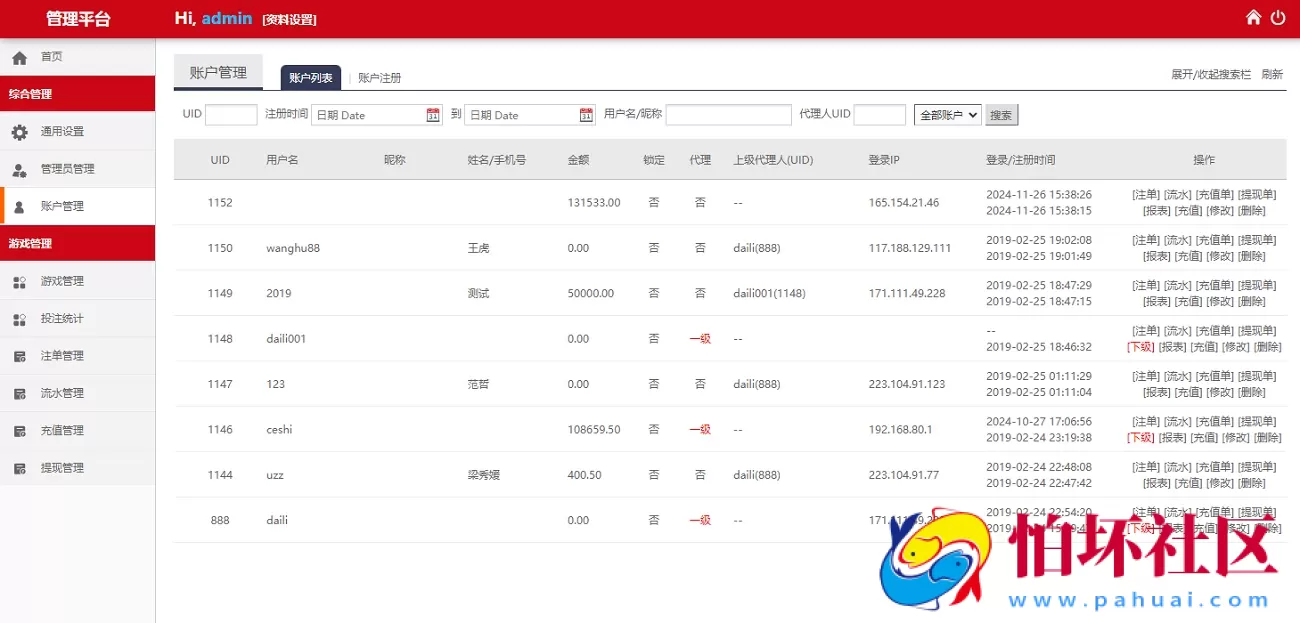Image resolution: width=1300 pixels, height=623 pixels.
Task: Select the 流水管理 sidebar icon
Action: pos(20,393)
